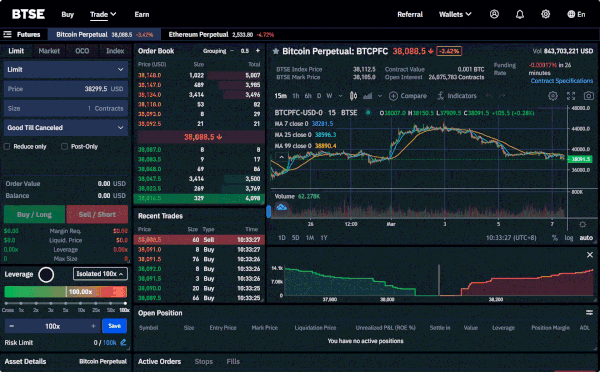Expand chart style dropdown arrow

coord(380,96)
